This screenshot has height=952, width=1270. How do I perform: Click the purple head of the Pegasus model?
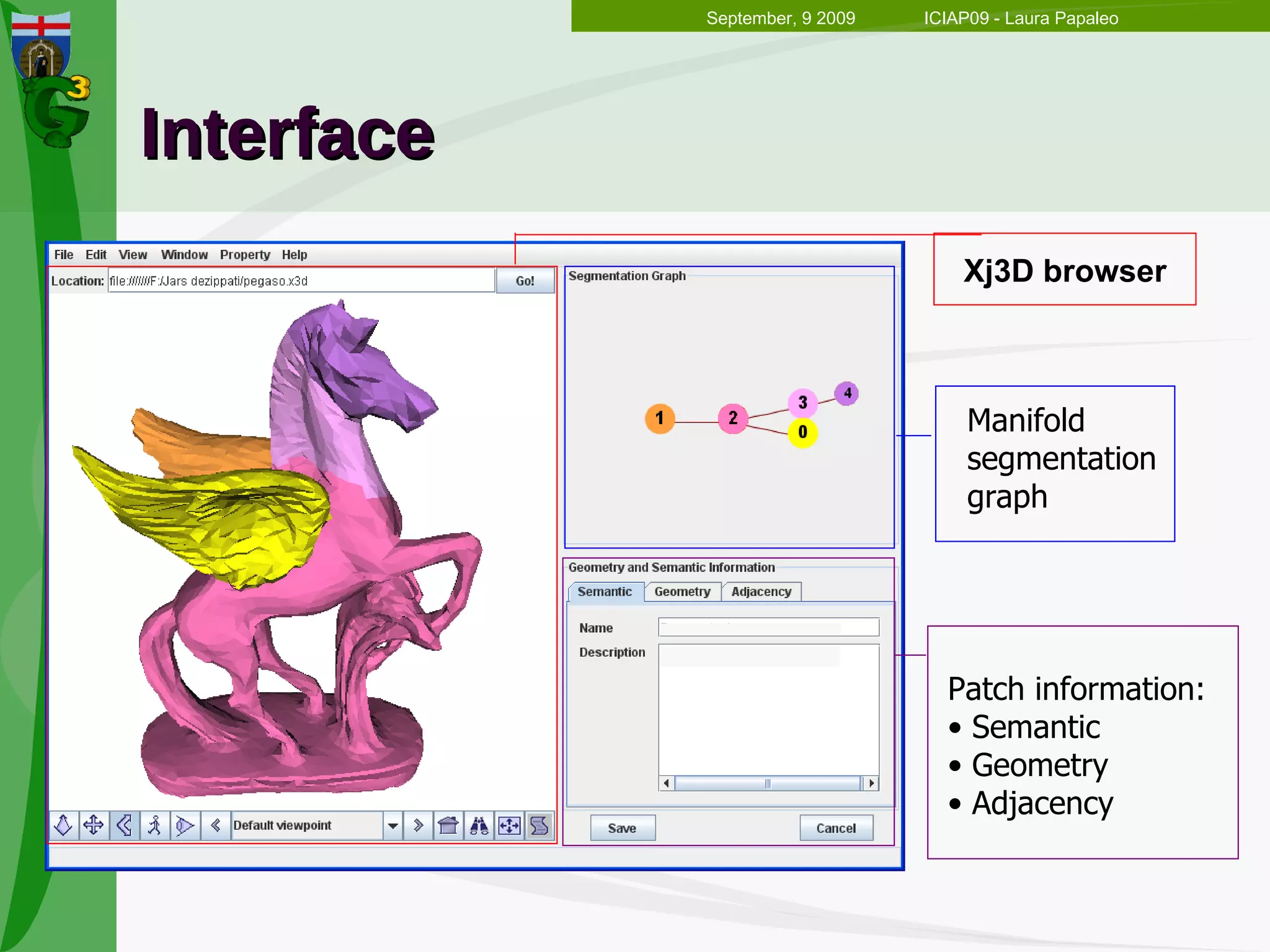(x=360, y=366)
